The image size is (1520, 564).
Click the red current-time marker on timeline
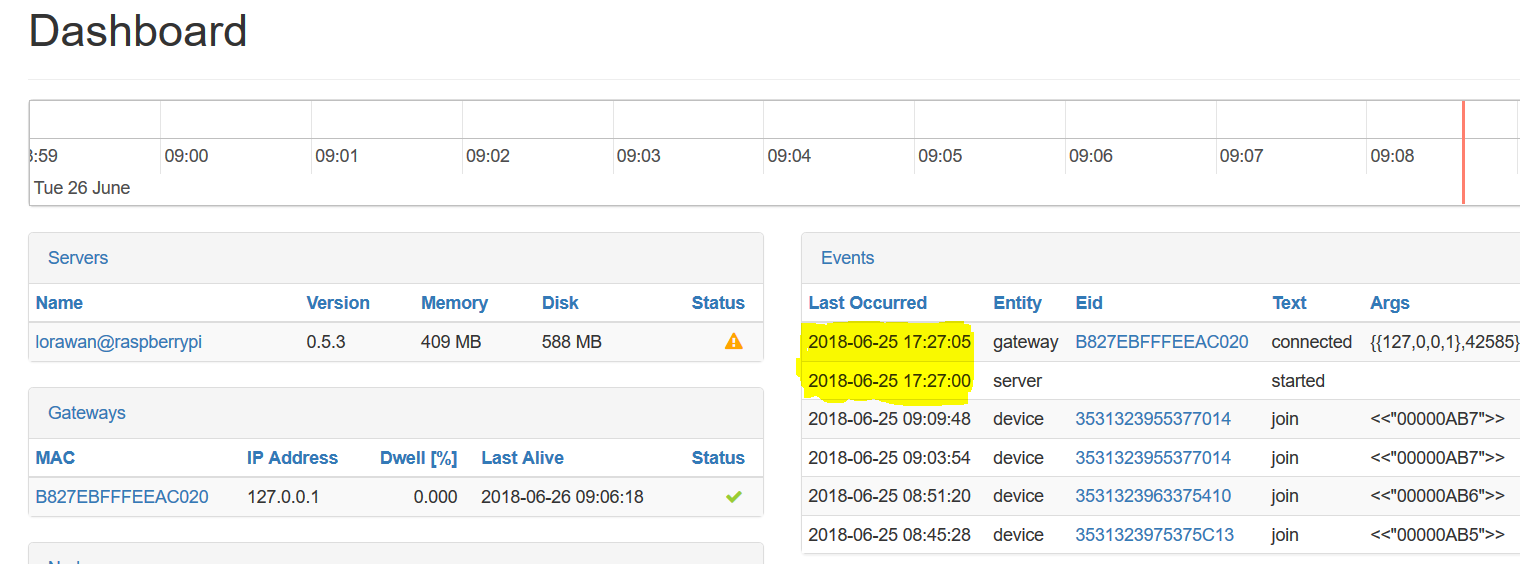pos(1463,152)
